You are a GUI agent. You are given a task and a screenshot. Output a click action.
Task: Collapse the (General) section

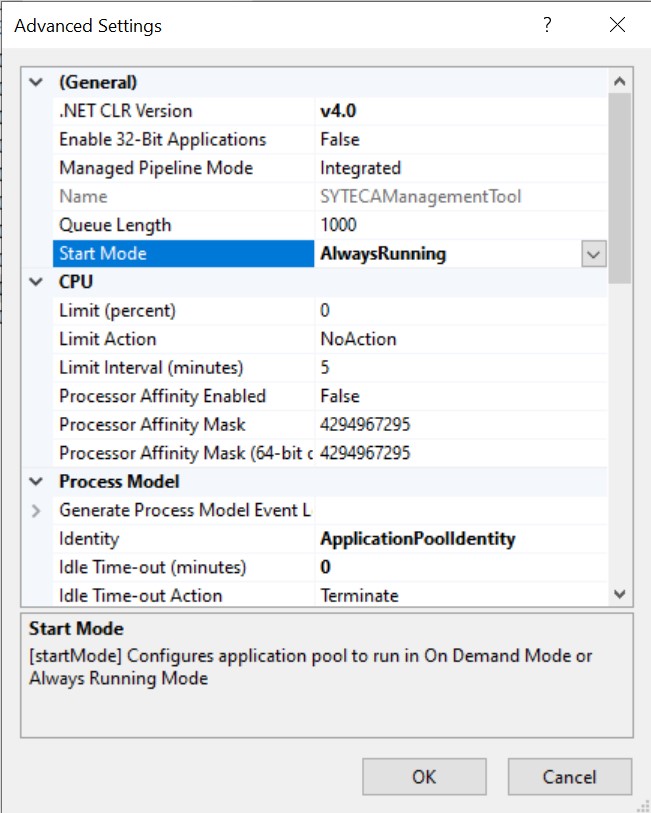(x=37, y=82)
